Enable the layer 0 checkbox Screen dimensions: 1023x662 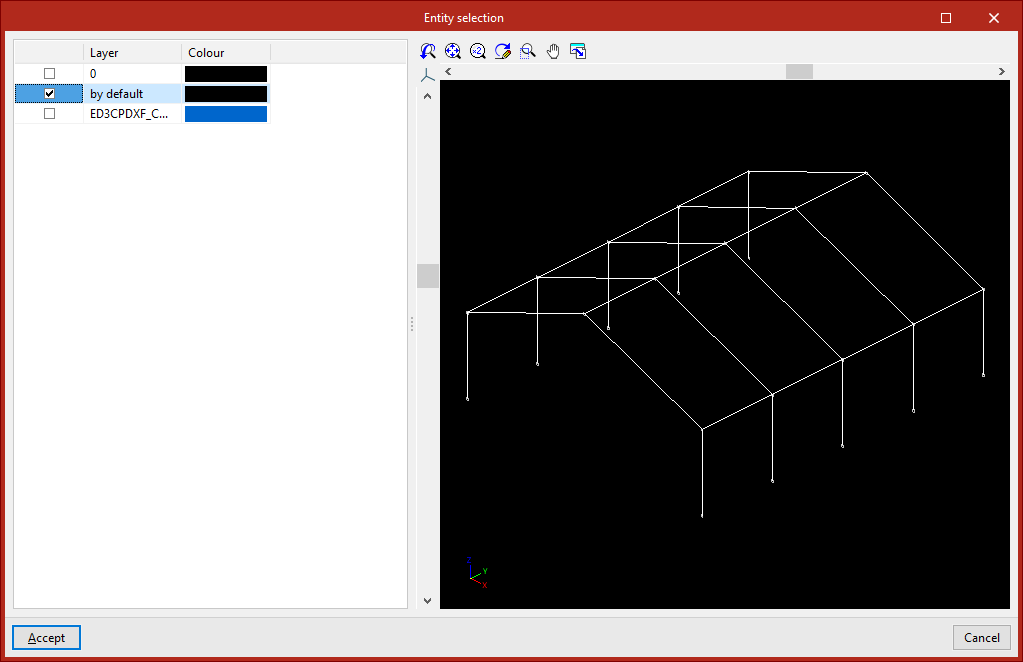50,74
